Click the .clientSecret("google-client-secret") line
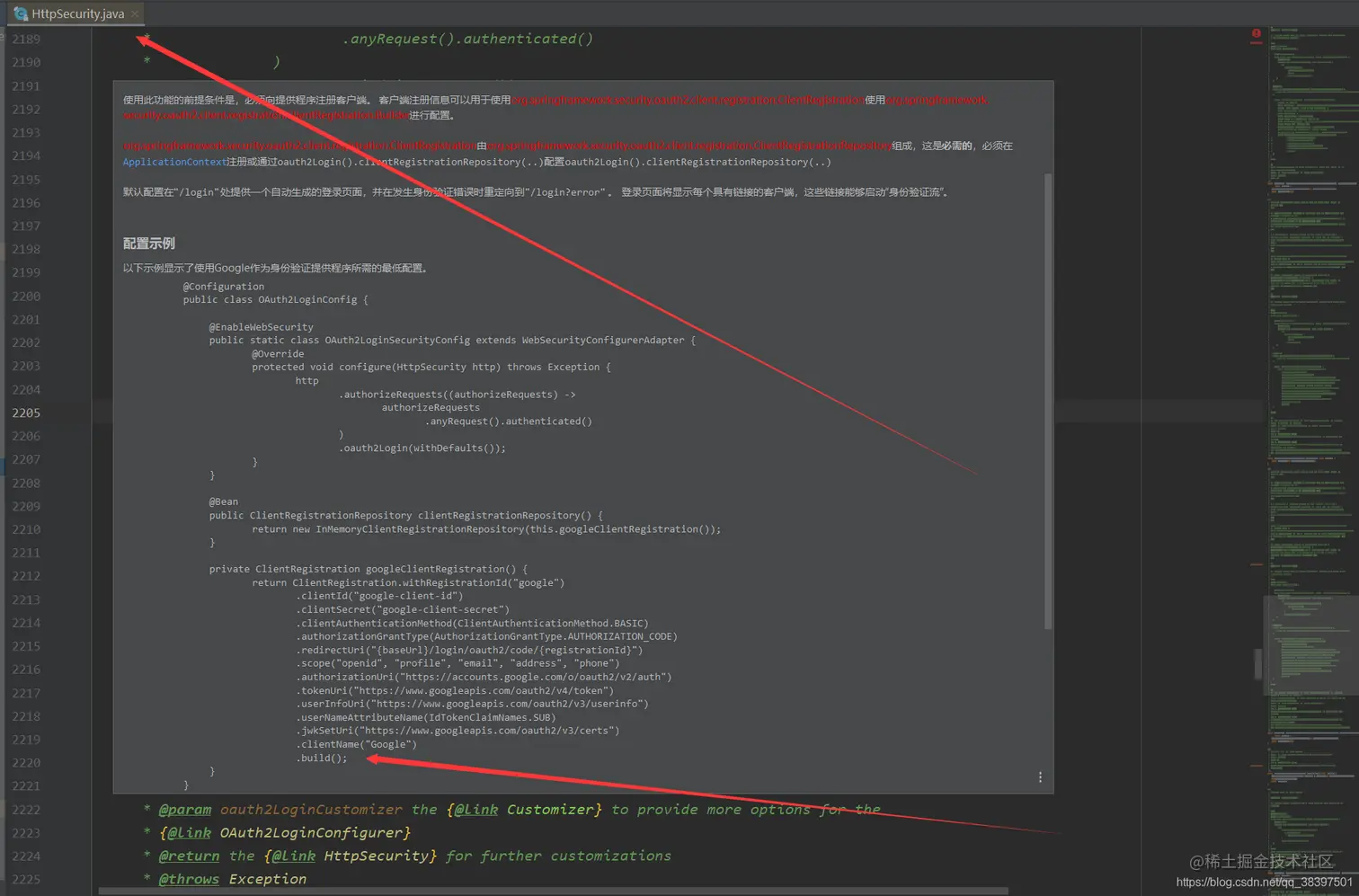The height and width of the screenshot is (896, 1359). [403, 609]
